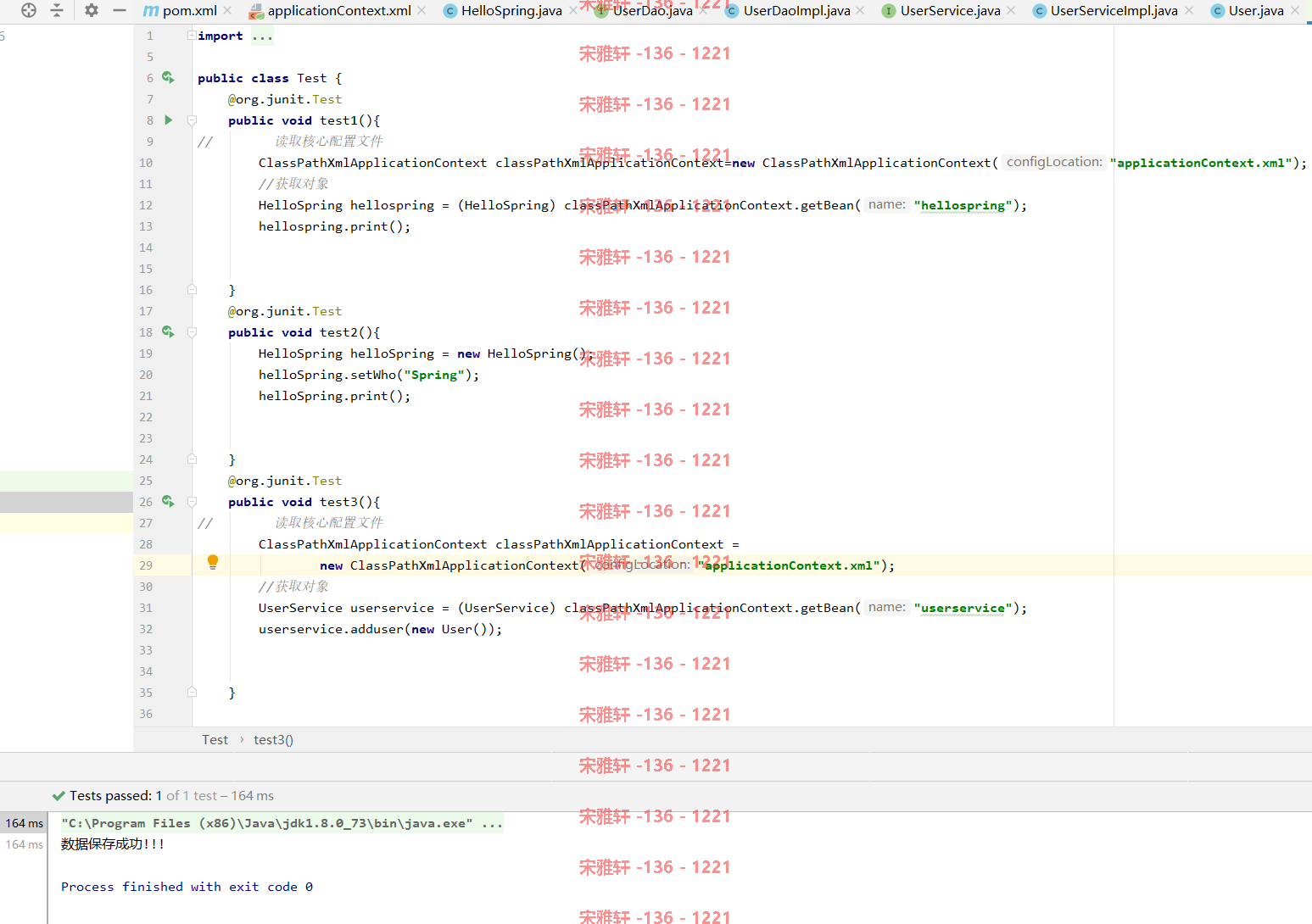Select the second 164 ms test result row
The height and width of the screenshot is (924, 1312).
[24, 844]
